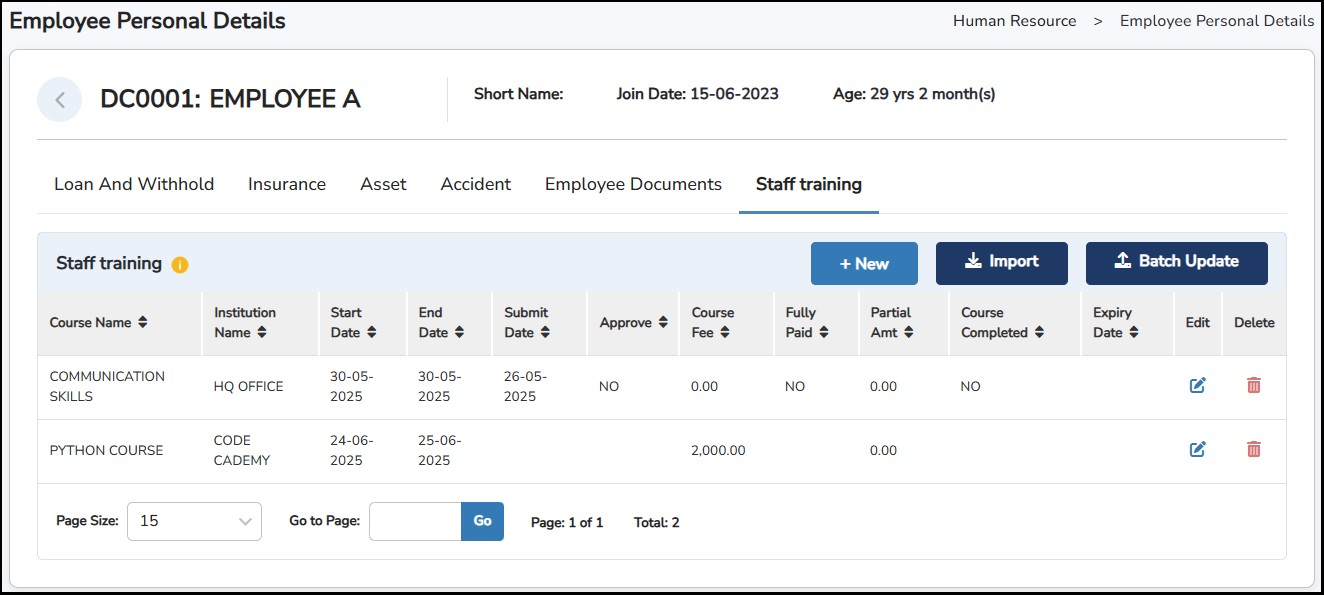Click the back arrow beside employee name
The height and width of the screenshot is (595, 1324).
[x=59, y=99]
